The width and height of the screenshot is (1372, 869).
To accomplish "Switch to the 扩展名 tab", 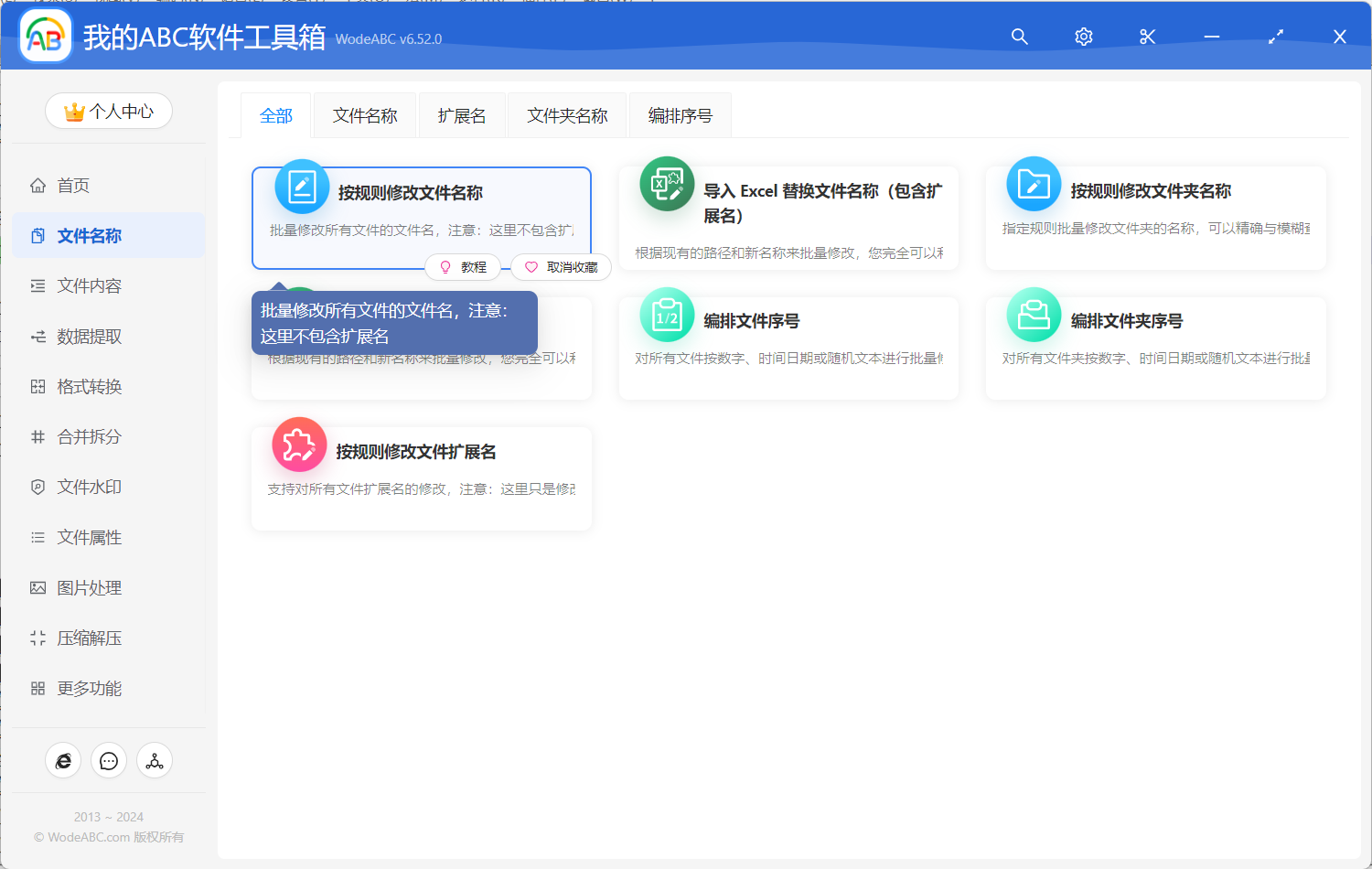I will click(x=462, y=114).
